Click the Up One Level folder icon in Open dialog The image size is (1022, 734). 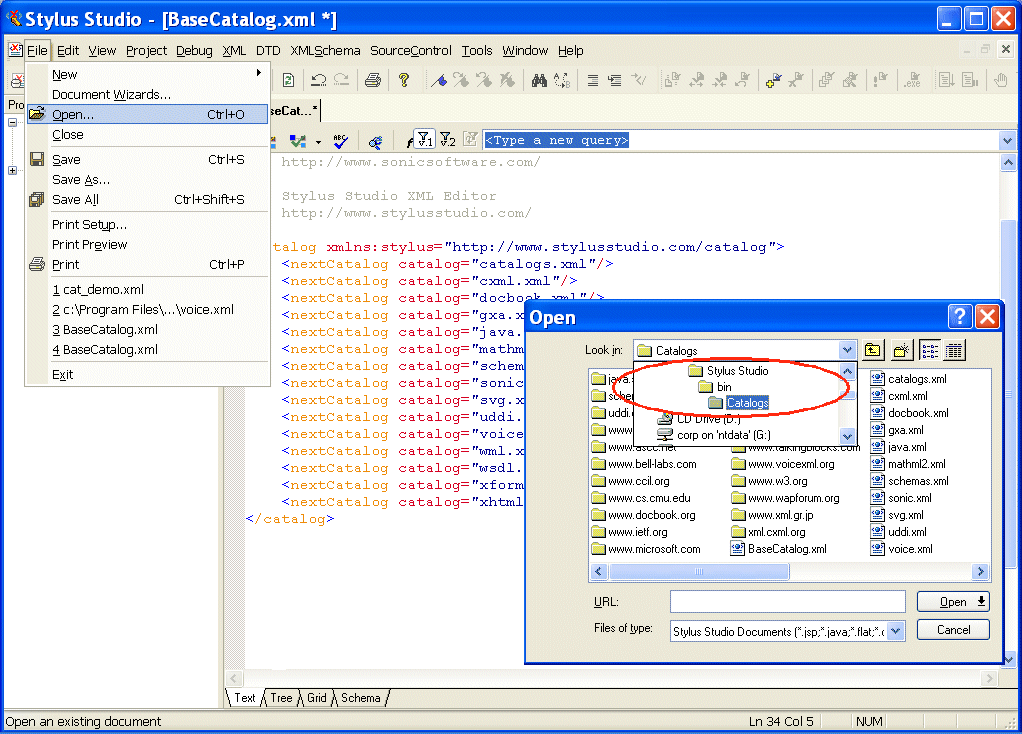point(870,349)
